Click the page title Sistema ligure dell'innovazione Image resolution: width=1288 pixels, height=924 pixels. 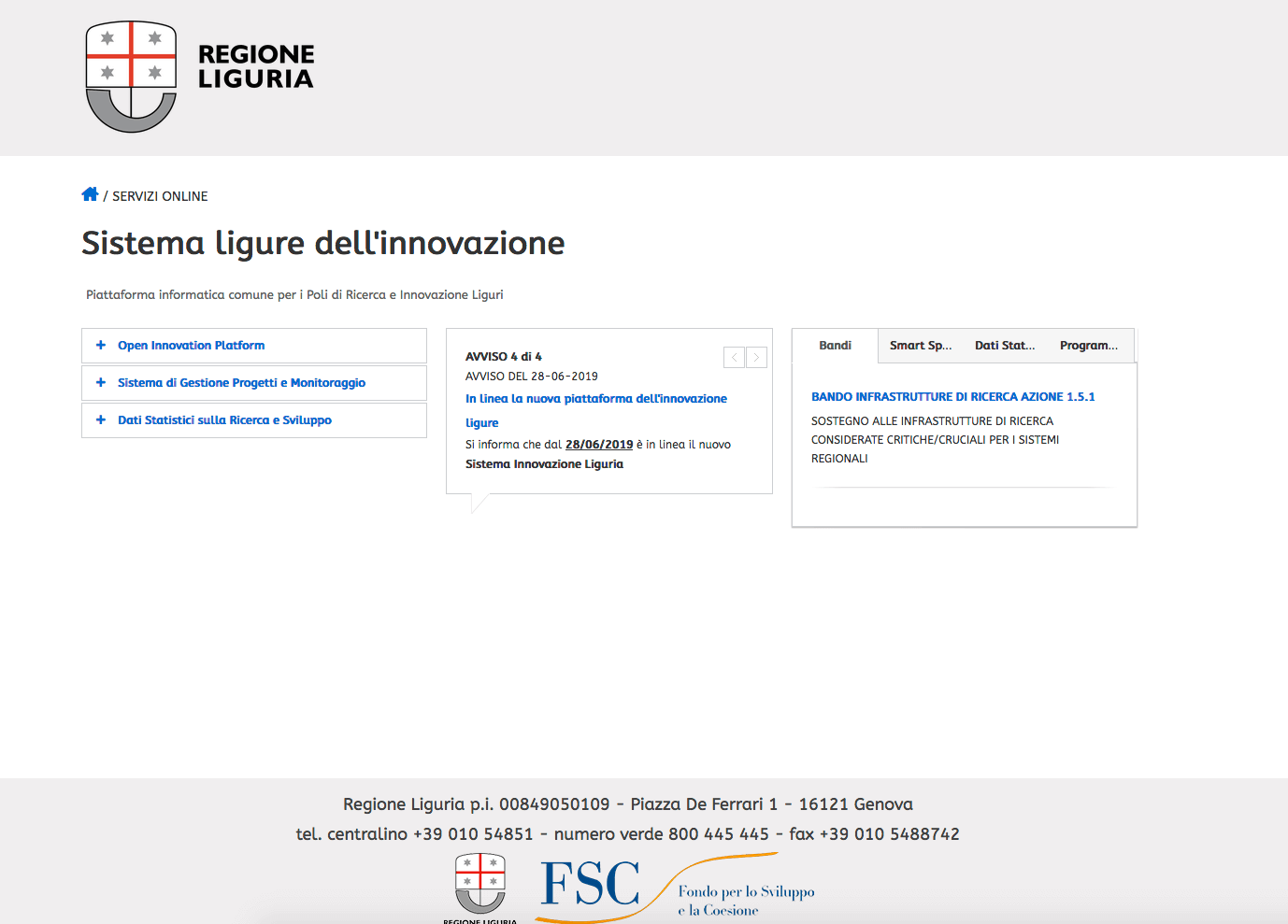coord(323,243)
